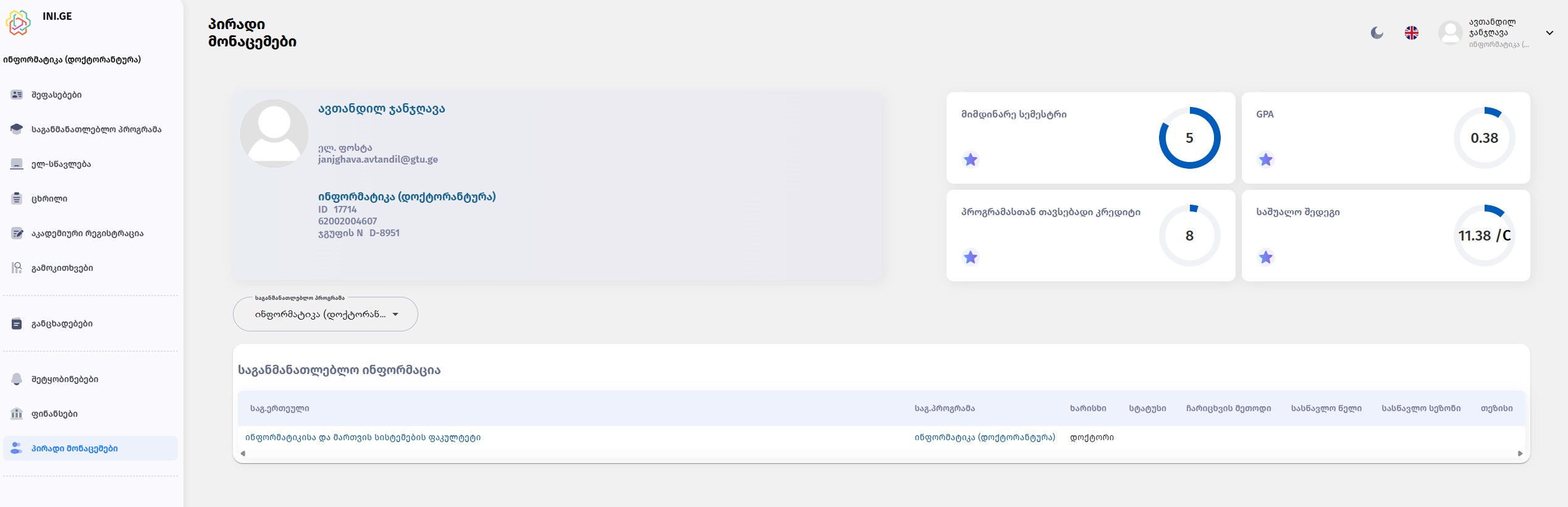Open ინფორმატიკისა და მართვის სისტემების ფაკულტეტი link

click(x=363, y=437)
